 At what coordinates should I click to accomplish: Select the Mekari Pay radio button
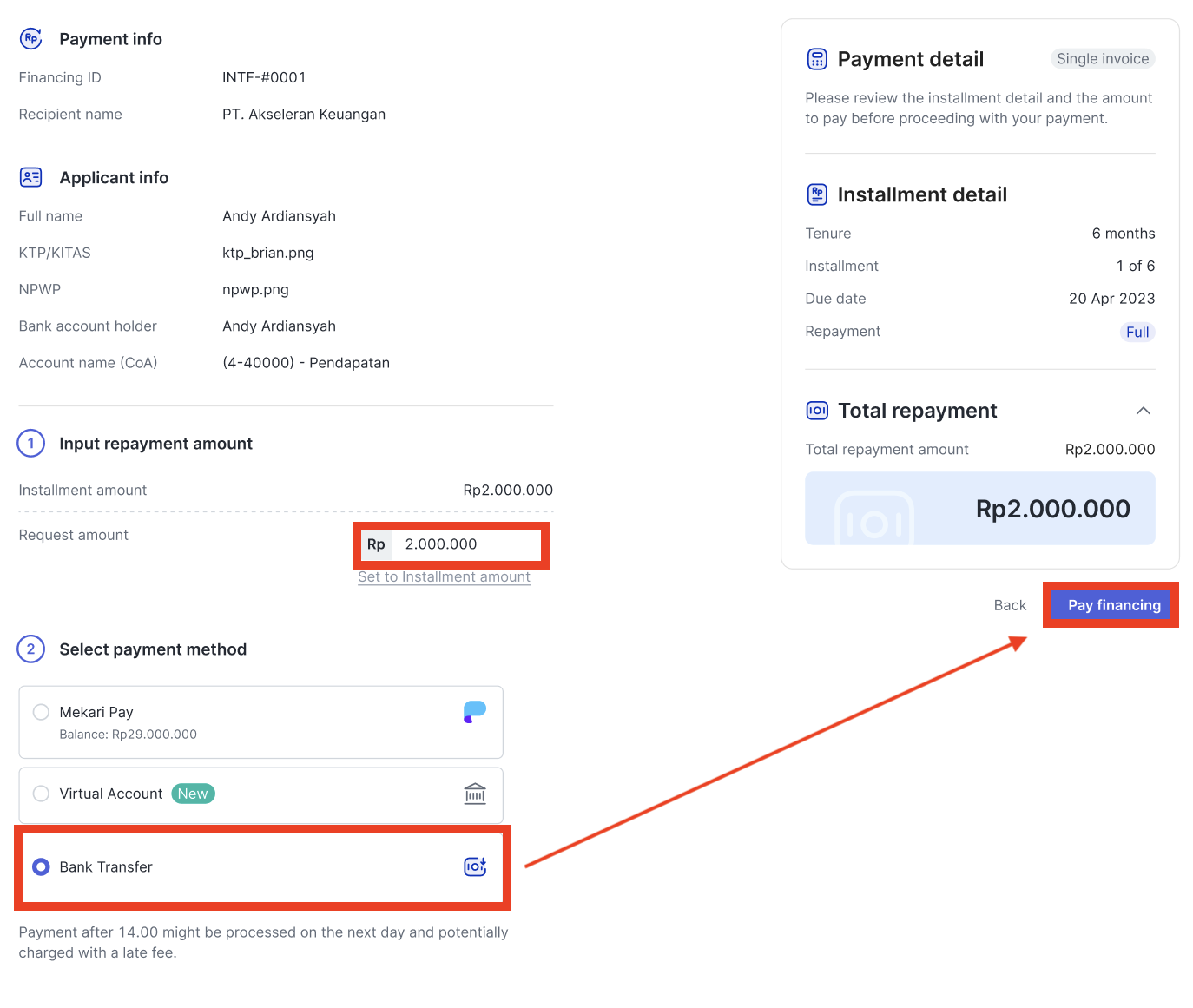pyautogui.click(x=41, y=712)
